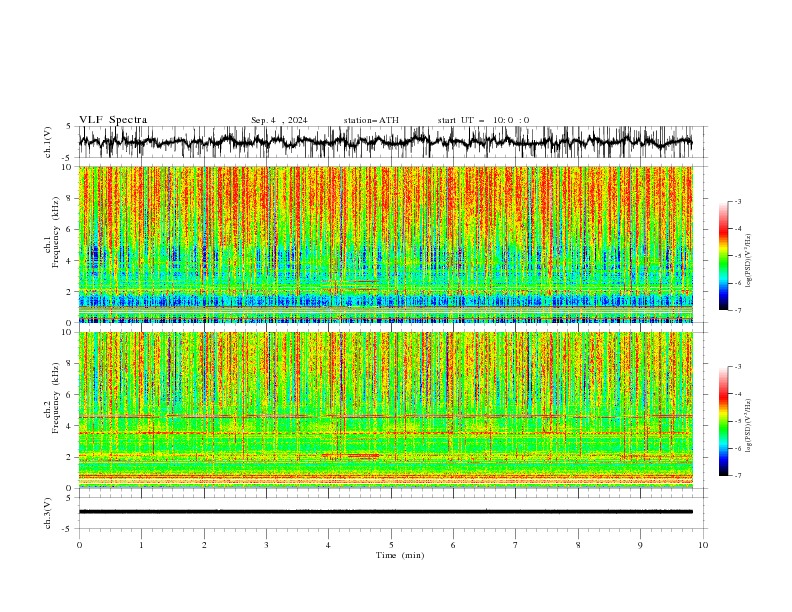Image resolution: width=792 pixels, height=612 pixels.
Task: Click the "2" kHz tick on ch.2 frequency axis
Action: coord(70,457)
